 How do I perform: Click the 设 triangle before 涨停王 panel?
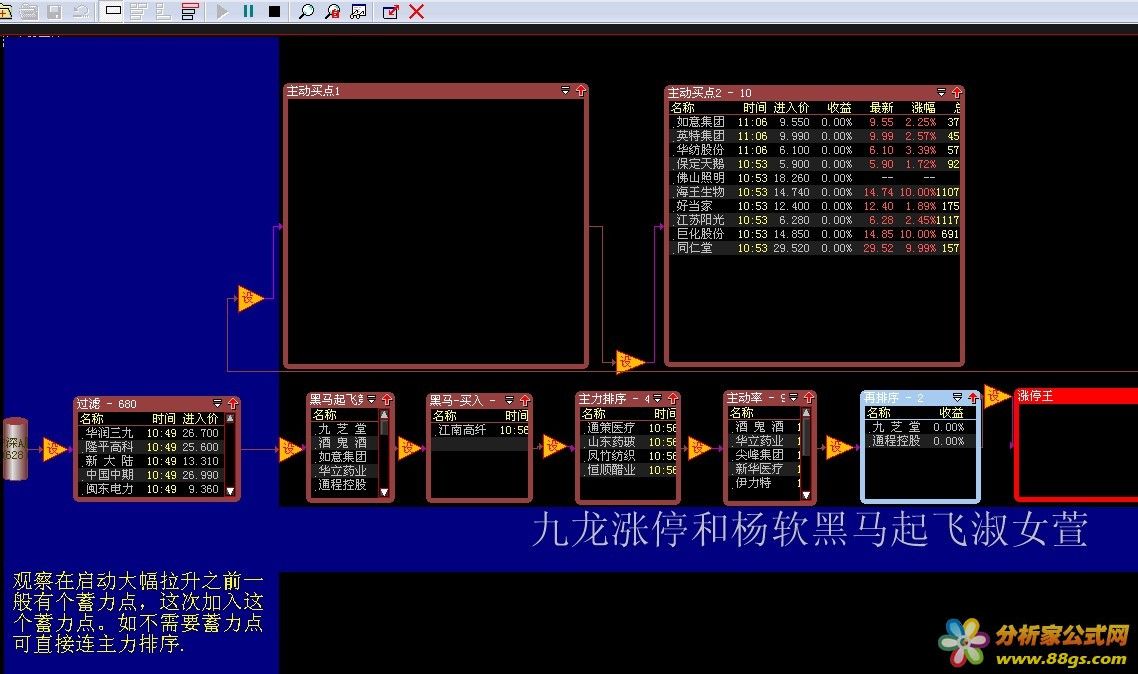(x=996, y=395)
